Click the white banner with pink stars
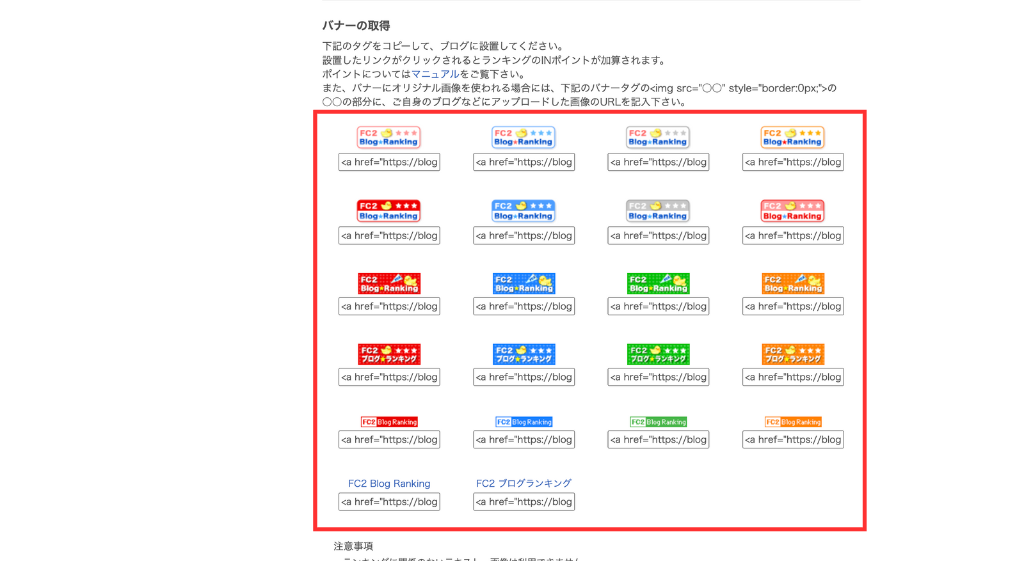 pos(389,137)
